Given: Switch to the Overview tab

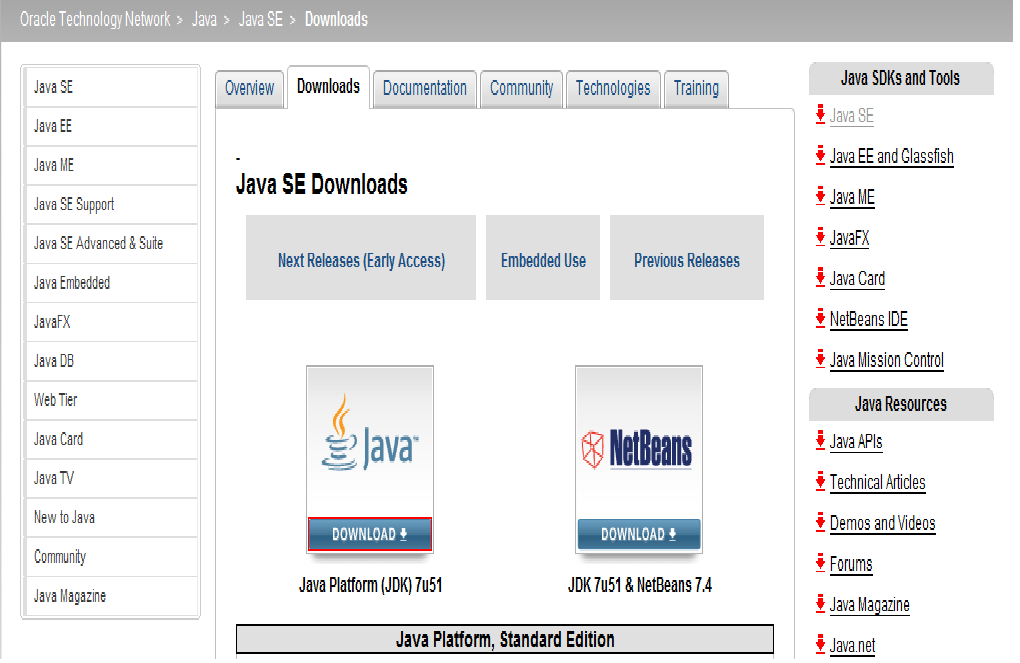Looking at the screenshot, I should (250, 89).
